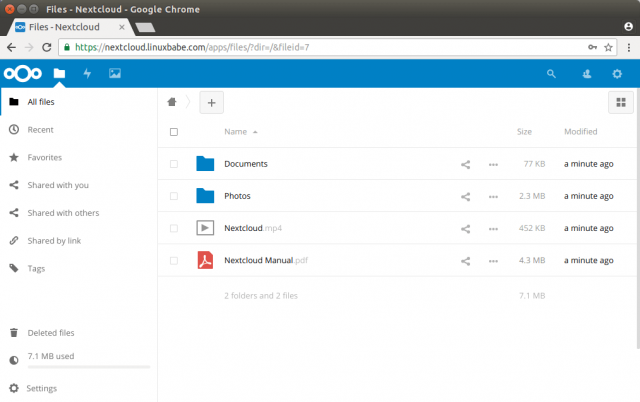Click the search magnifier in header
This screenshot has height=402, width=640.
coord(551,74)
